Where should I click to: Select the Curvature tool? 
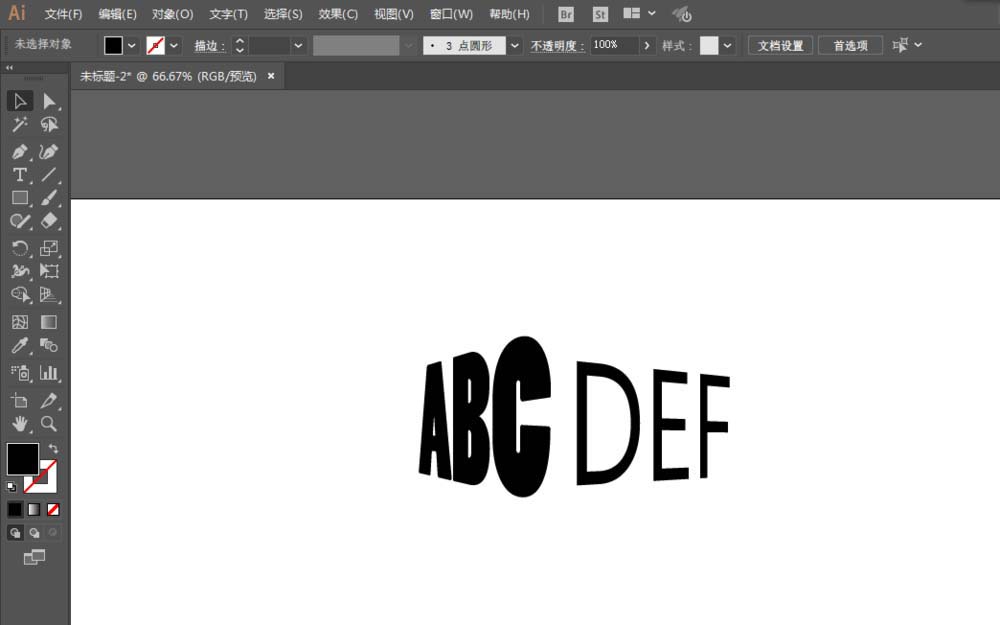tap(49, 152)
